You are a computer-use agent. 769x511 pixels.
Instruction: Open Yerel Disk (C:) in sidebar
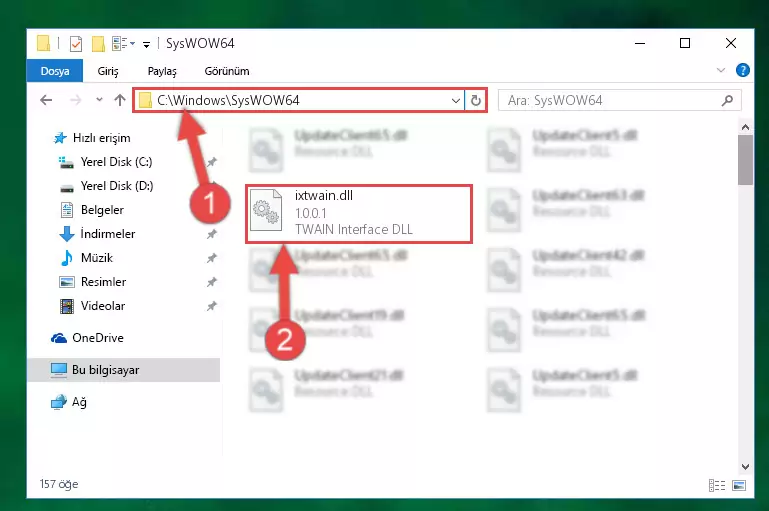pos(105,162)
